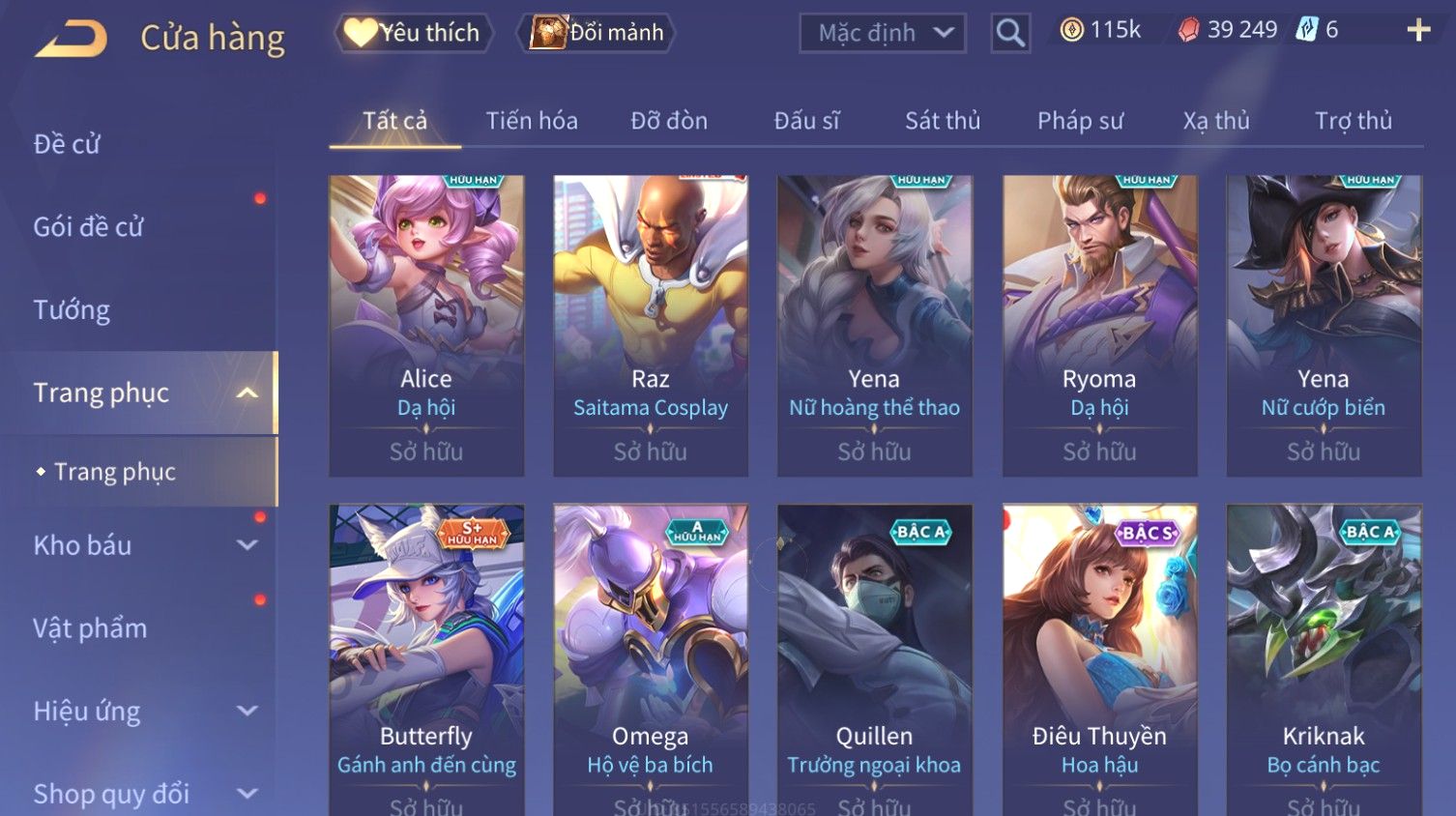Open the Butterfly Gánh anh đến cùng skin
Image resolution: width=1456 pixels, height=816 pixels.
(426, 659)
